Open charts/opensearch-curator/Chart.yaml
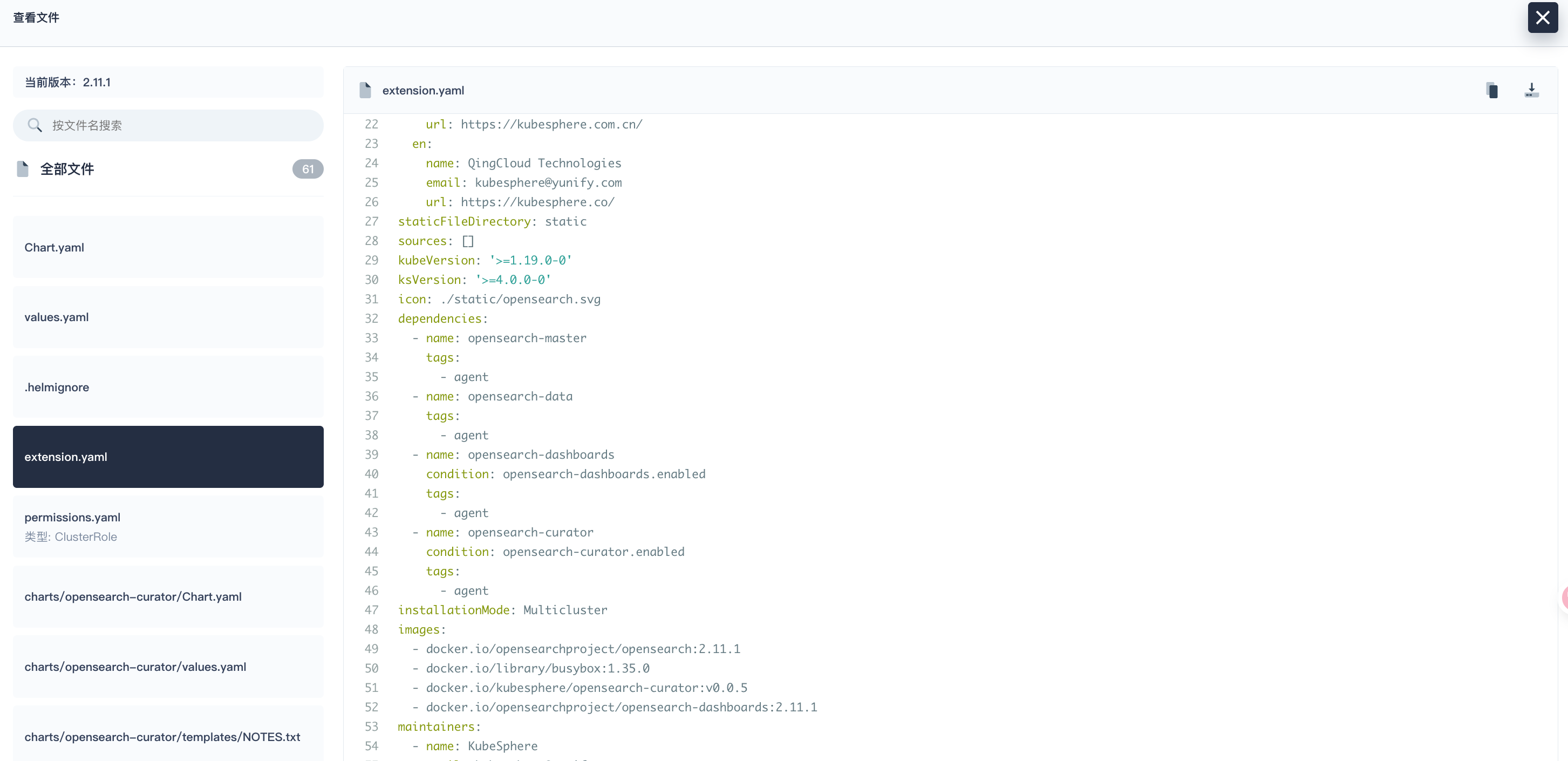This screenshot has width=1568, height=761. pos(168,596)
